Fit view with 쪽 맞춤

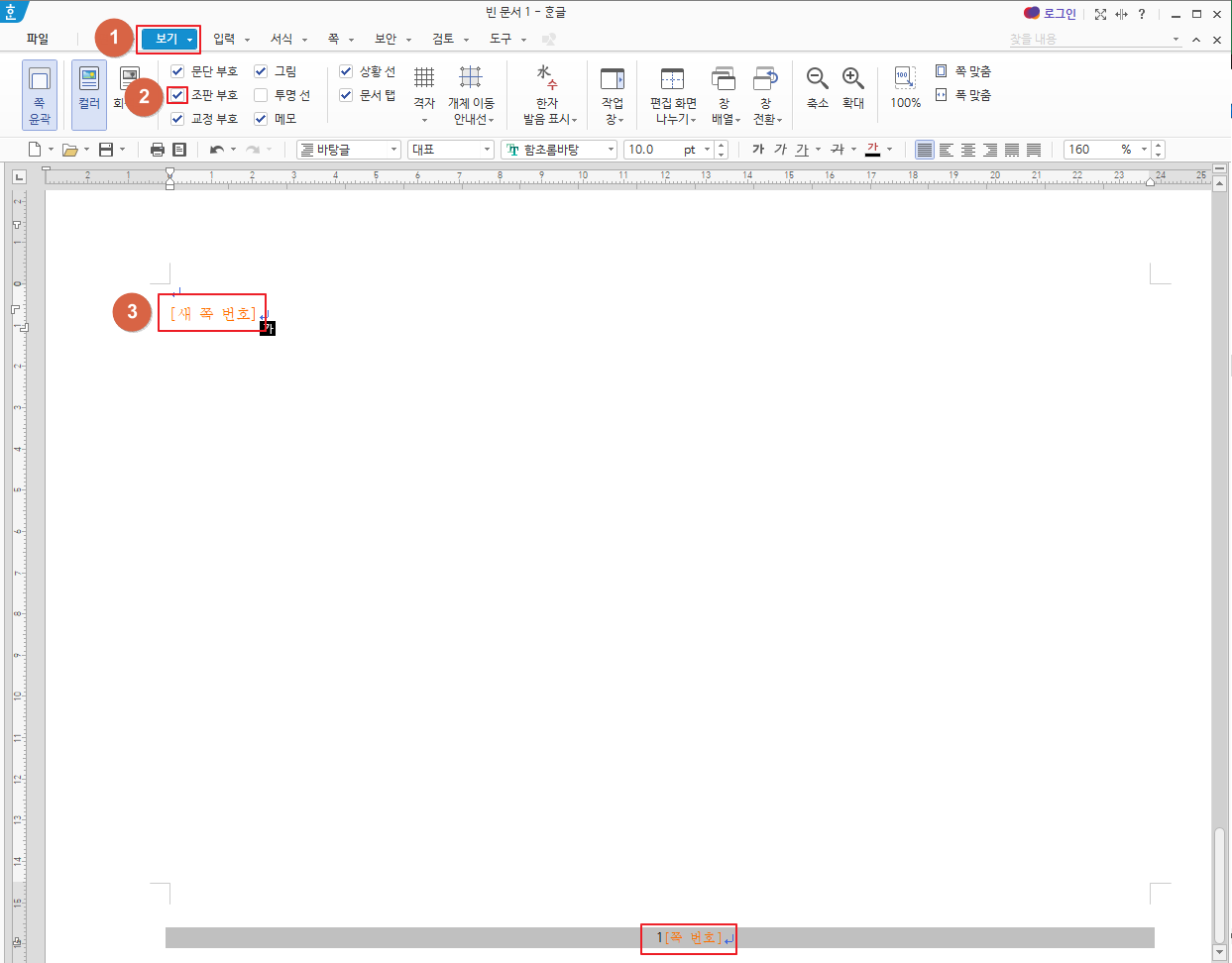pyautogui.click(x=963, y=71)
